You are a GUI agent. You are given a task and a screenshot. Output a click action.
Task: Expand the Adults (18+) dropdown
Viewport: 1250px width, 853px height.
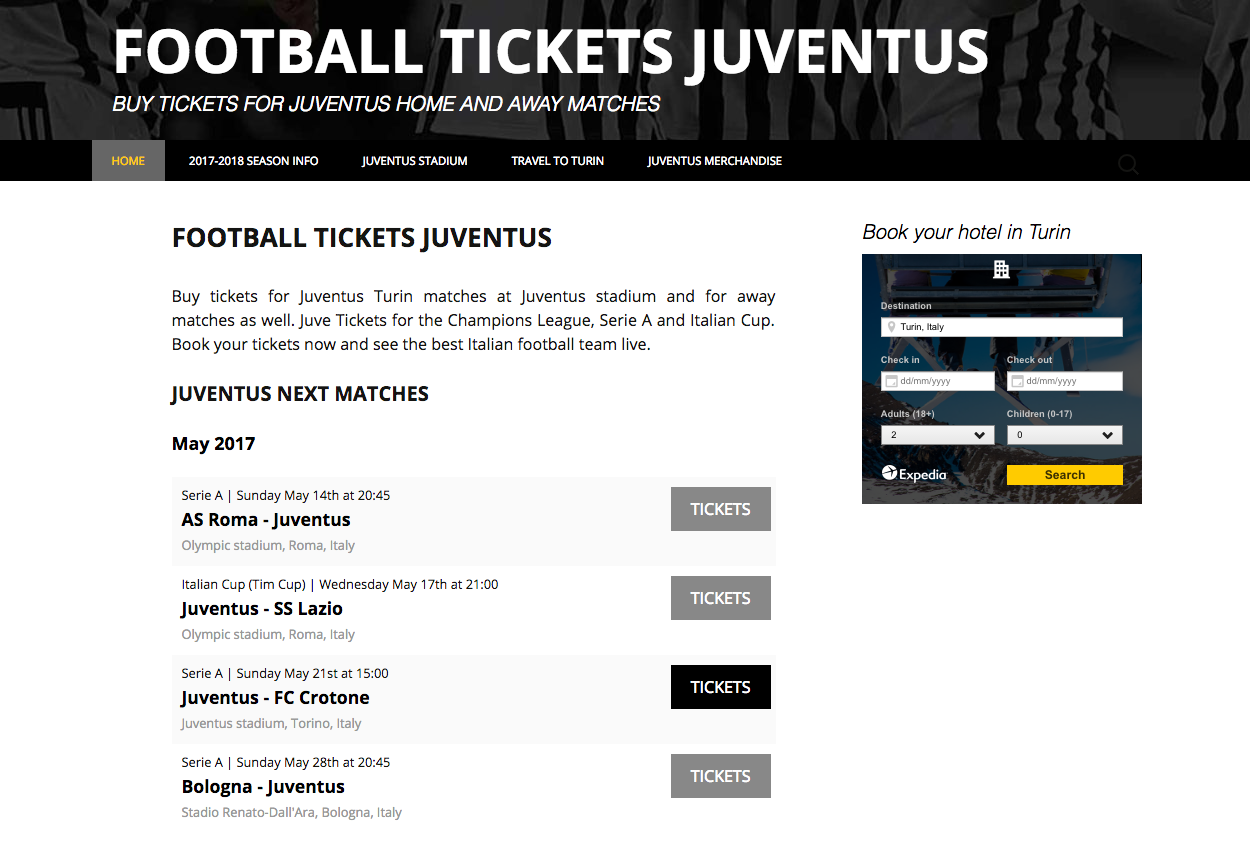[937, 435]
